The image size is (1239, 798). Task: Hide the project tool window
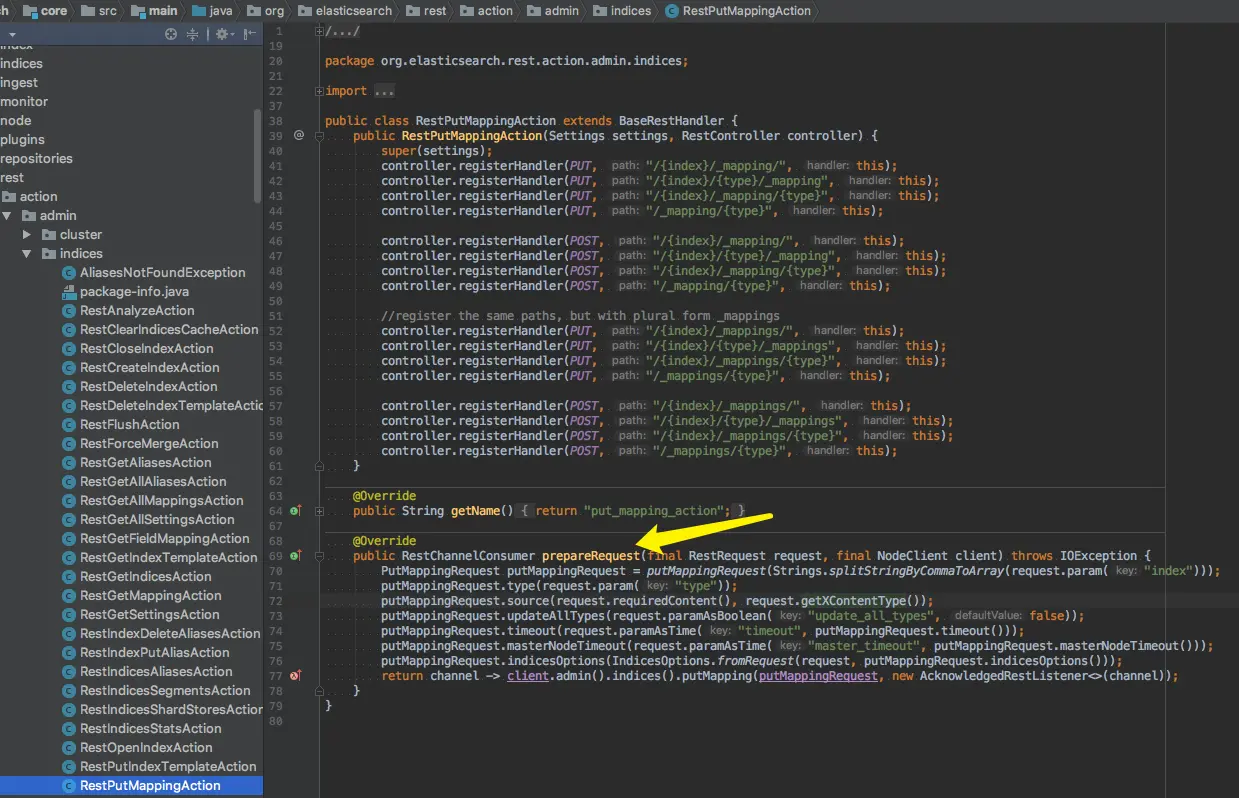tap(249, 34)
